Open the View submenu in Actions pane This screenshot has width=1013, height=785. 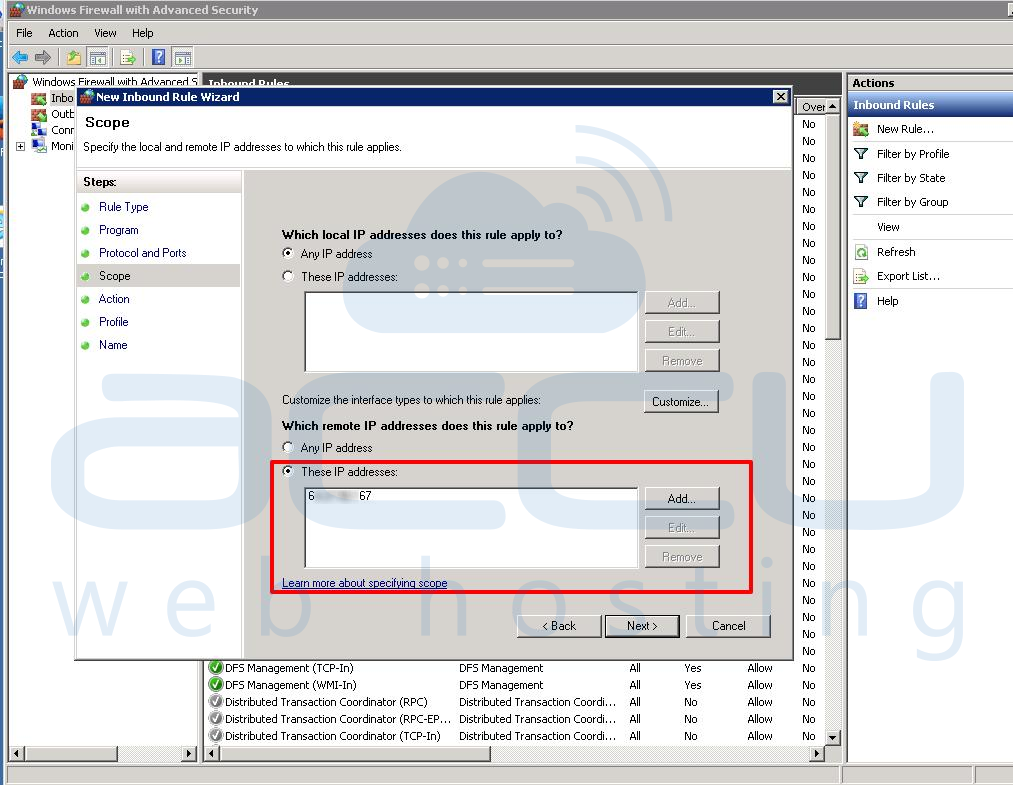tap(888, 227)
